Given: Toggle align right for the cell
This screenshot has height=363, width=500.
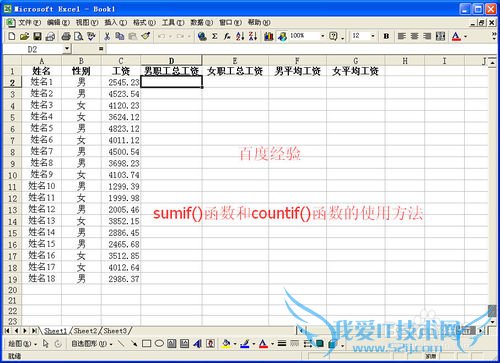Looking at the screenshot, I should pos(427,36).
